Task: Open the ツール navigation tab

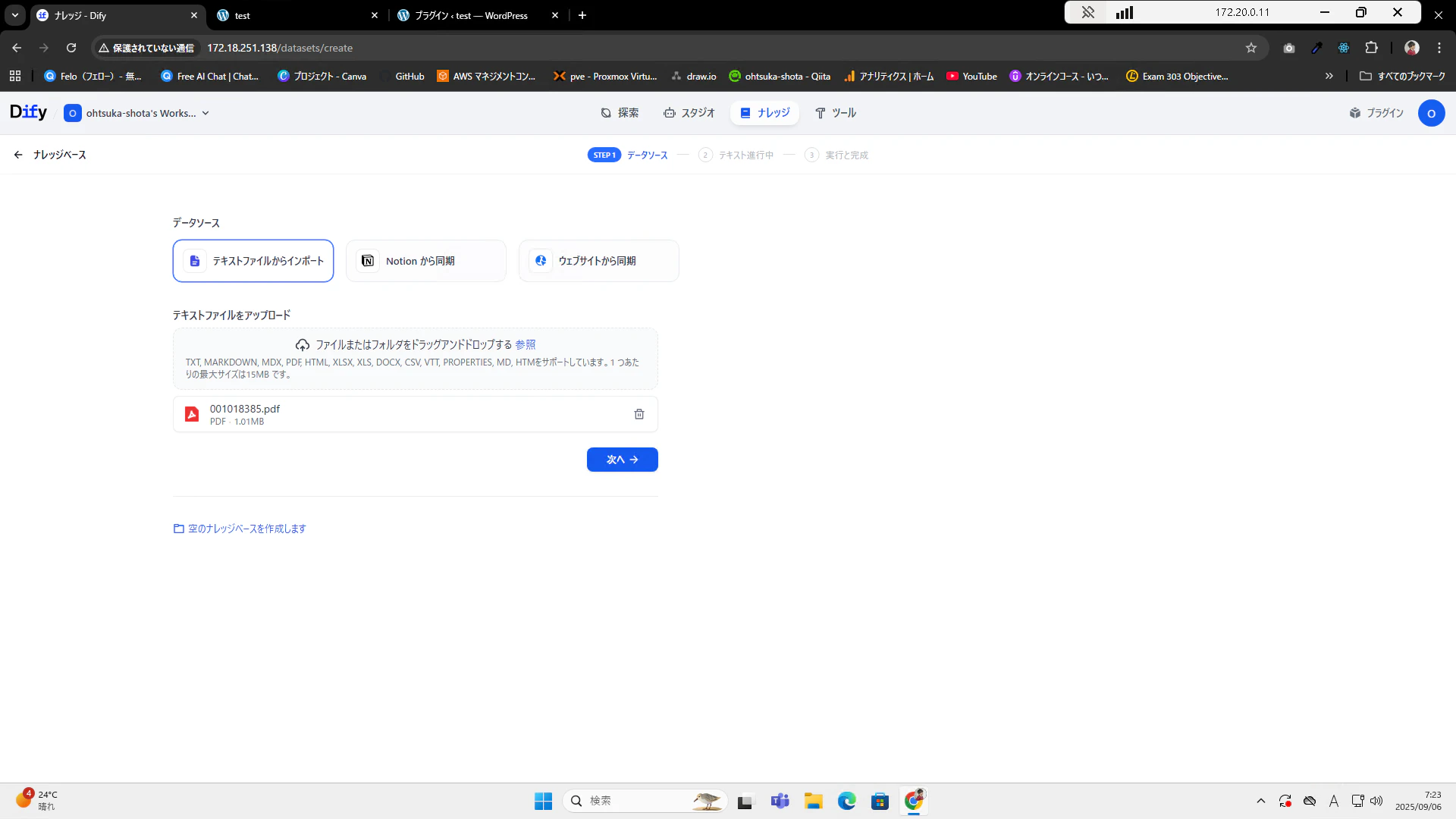Action: 835,113
